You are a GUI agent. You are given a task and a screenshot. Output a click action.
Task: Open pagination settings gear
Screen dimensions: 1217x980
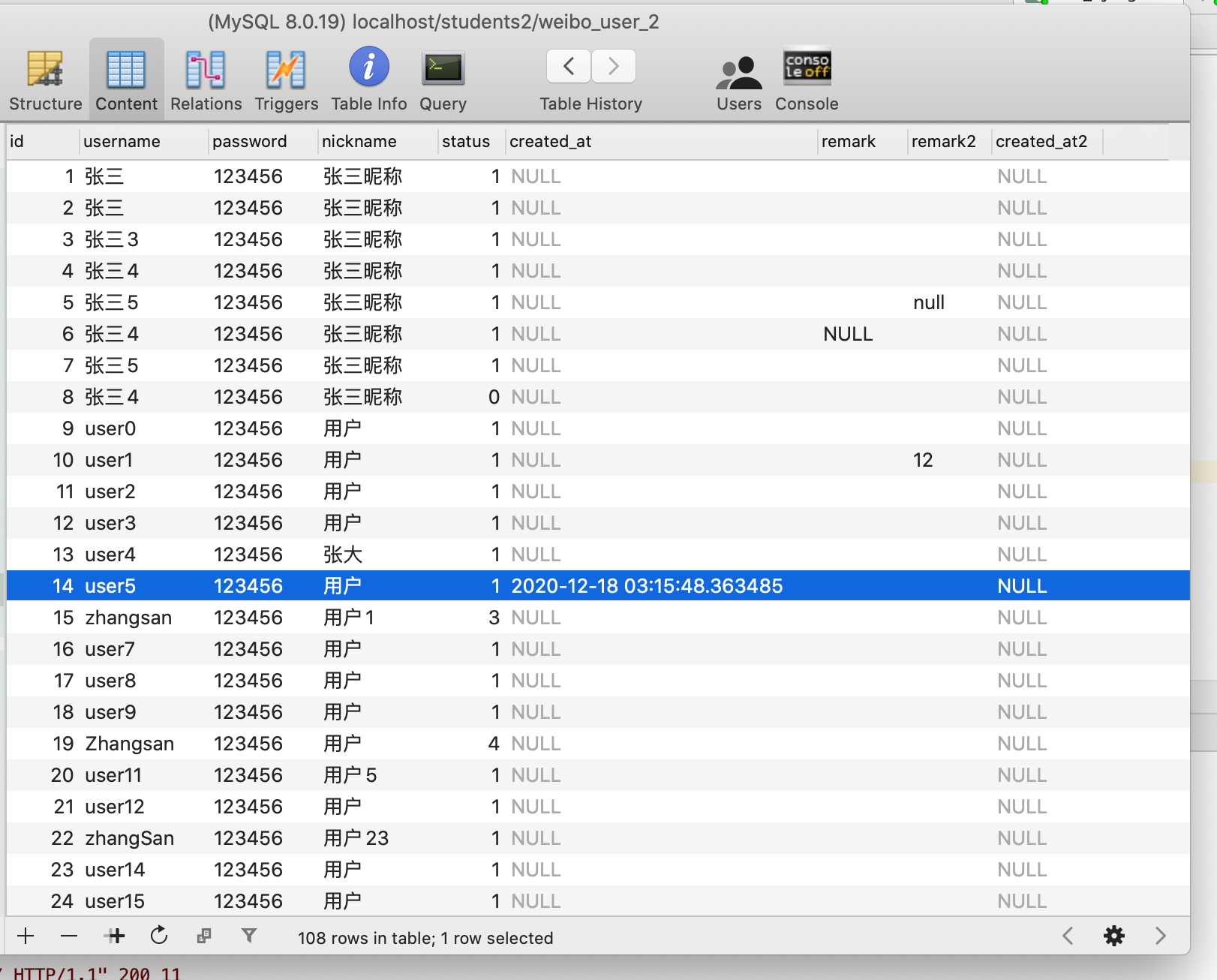coord(1114,936)
